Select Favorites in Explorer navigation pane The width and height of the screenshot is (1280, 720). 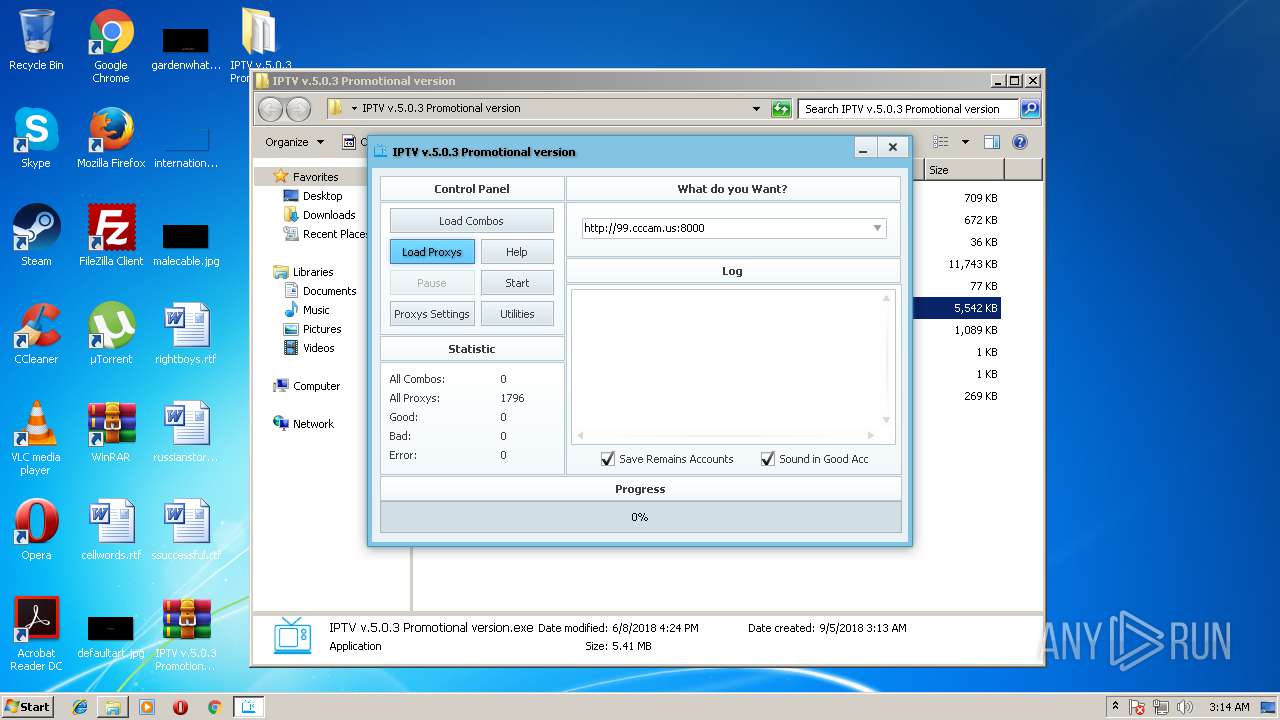pos(315,177)
